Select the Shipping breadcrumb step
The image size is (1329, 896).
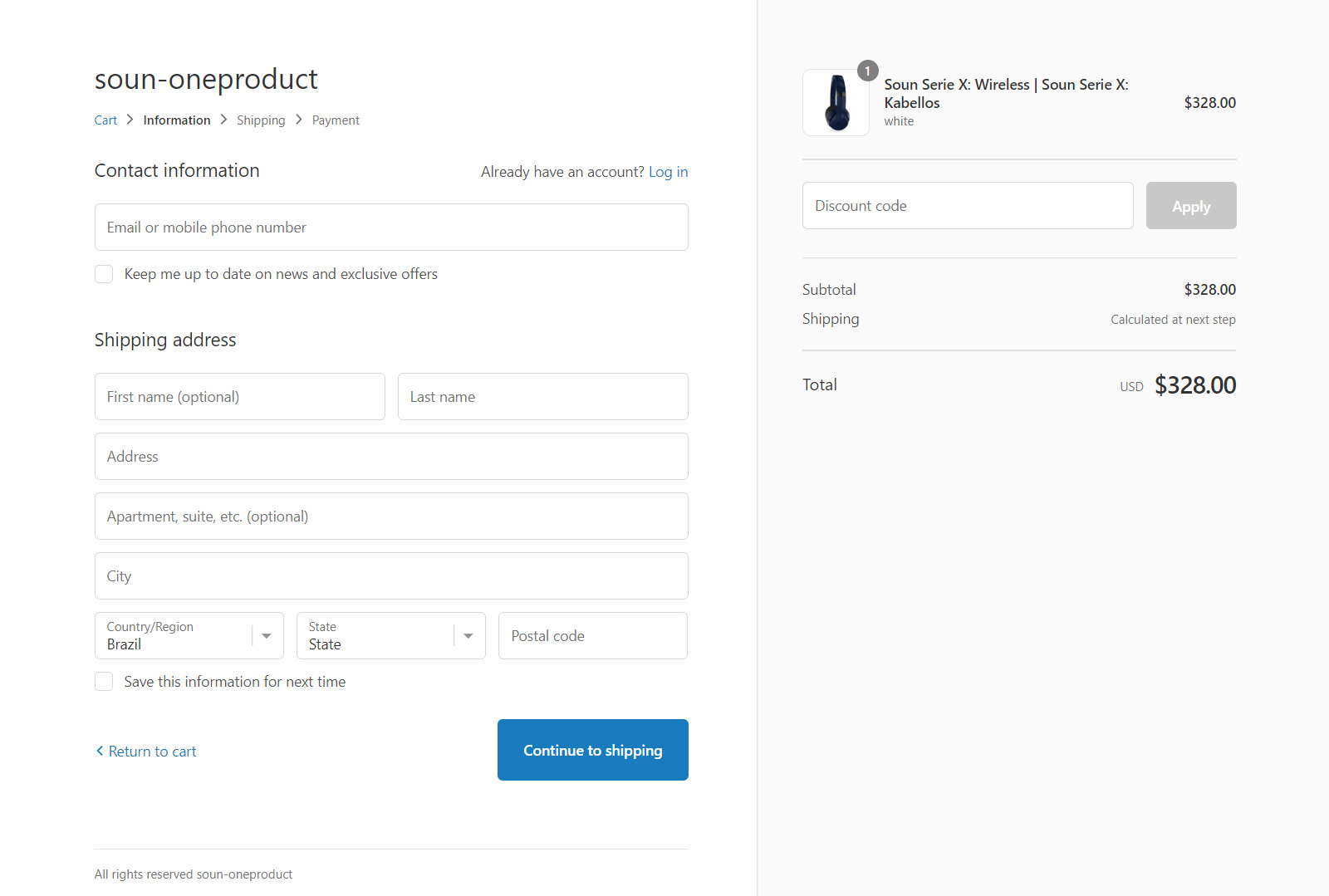click(x=261, y=120)
